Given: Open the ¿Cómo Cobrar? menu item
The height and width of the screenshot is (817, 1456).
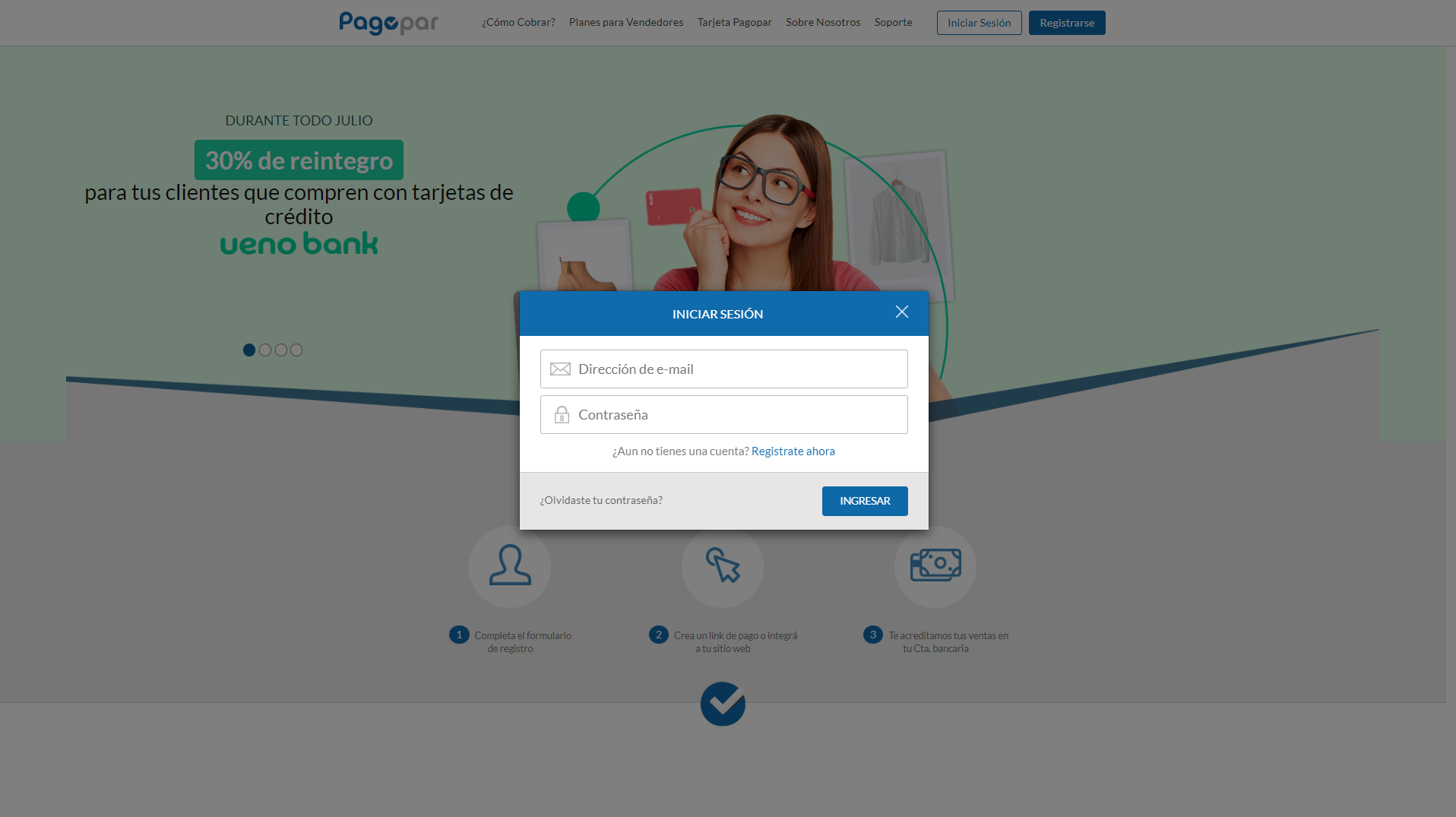Looking at the screenshot, I should pyautogui.click(x=518, y=22).
